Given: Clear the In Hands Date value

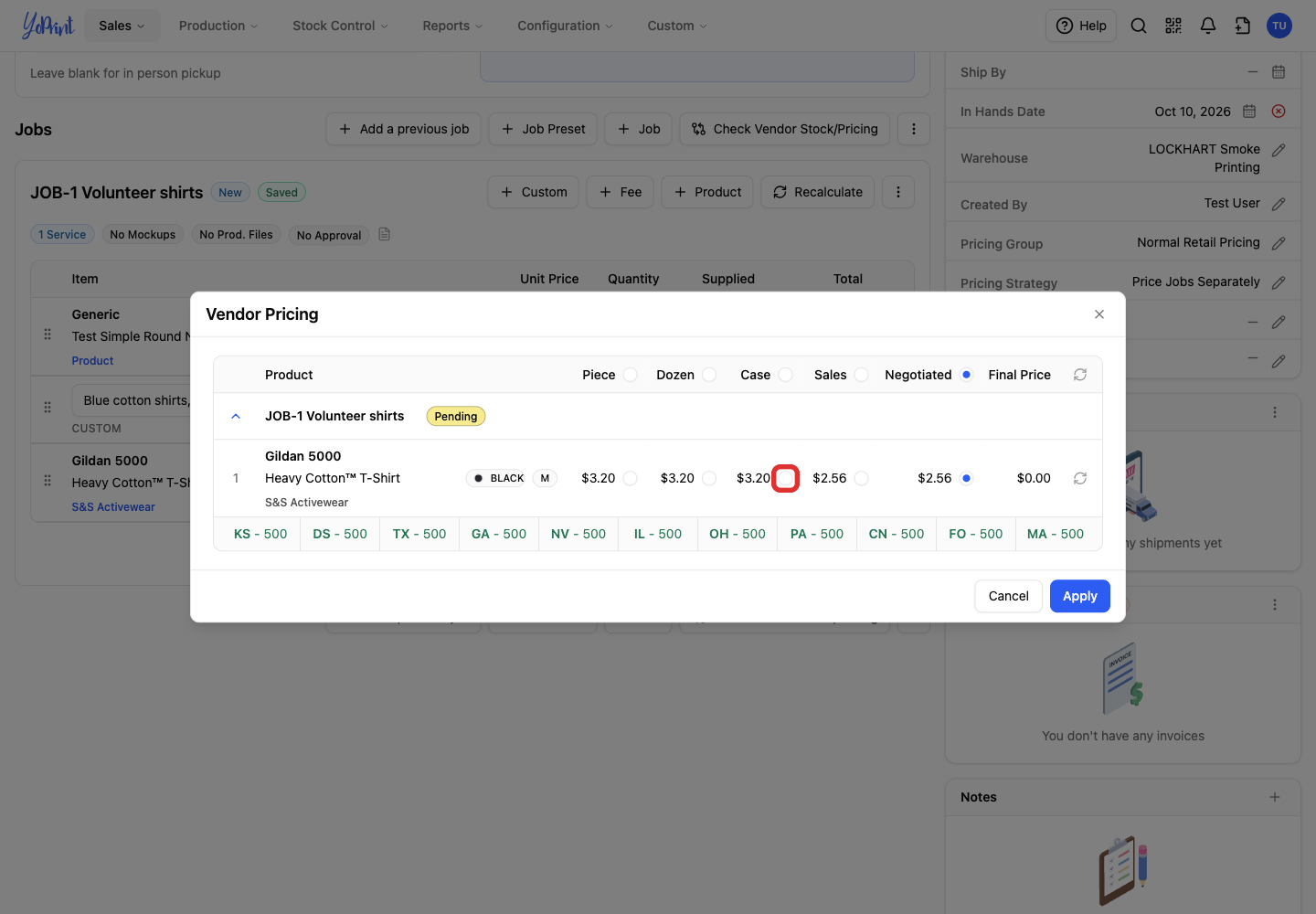Looking at the screenshot, I should coord(1279,112).
